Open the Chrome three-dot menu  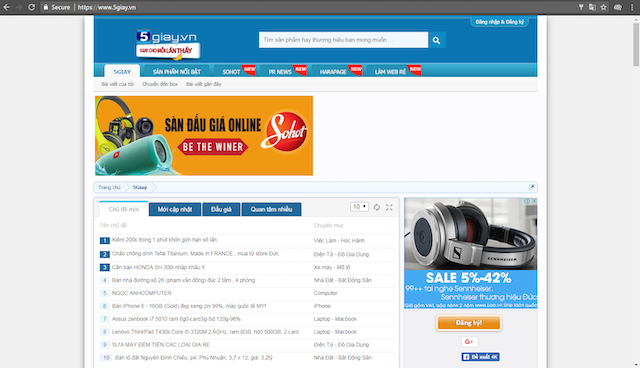[632, 7]
